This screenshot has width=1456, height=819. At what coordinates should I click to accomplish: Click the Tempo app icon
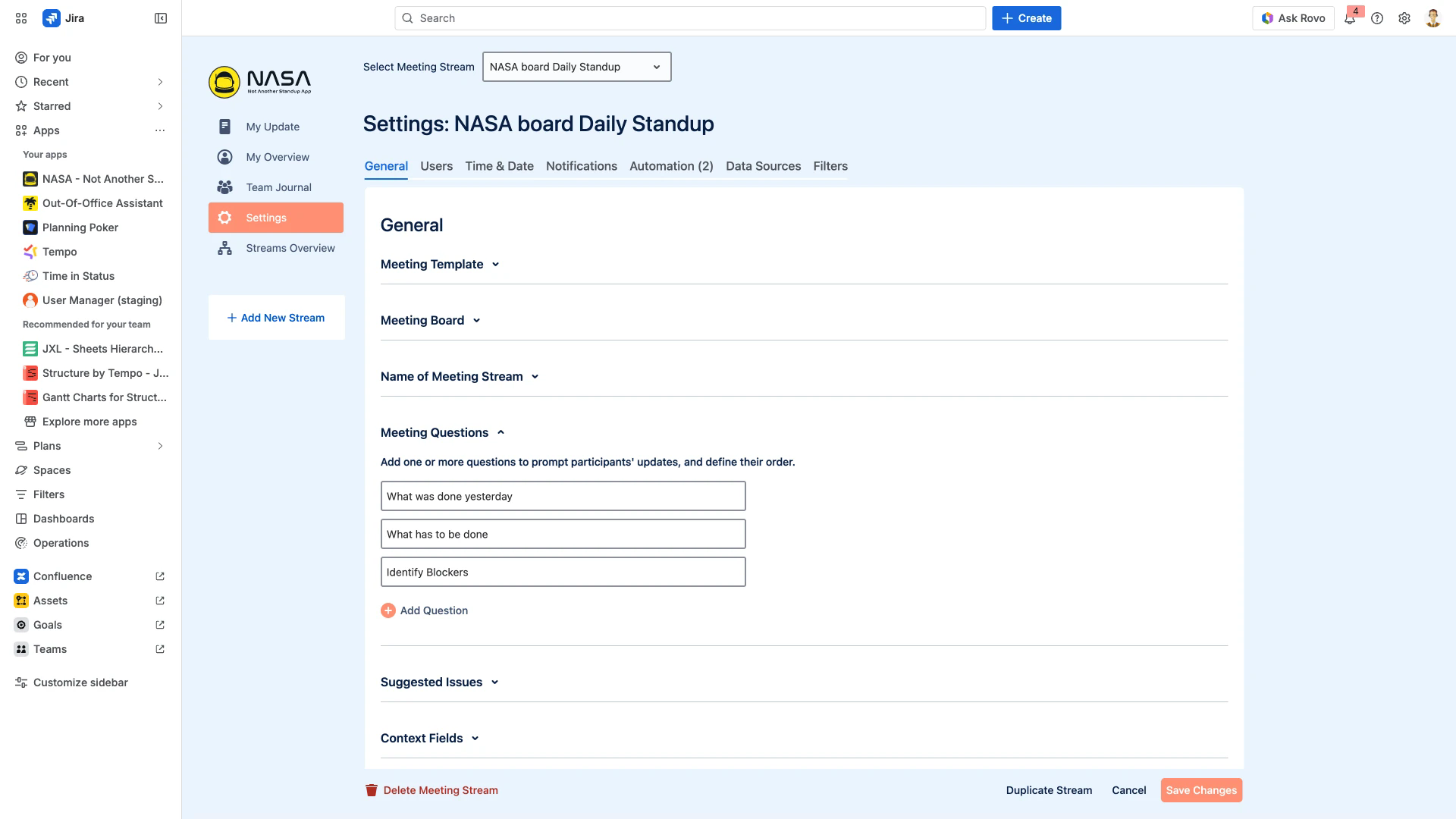pos(30,252)
